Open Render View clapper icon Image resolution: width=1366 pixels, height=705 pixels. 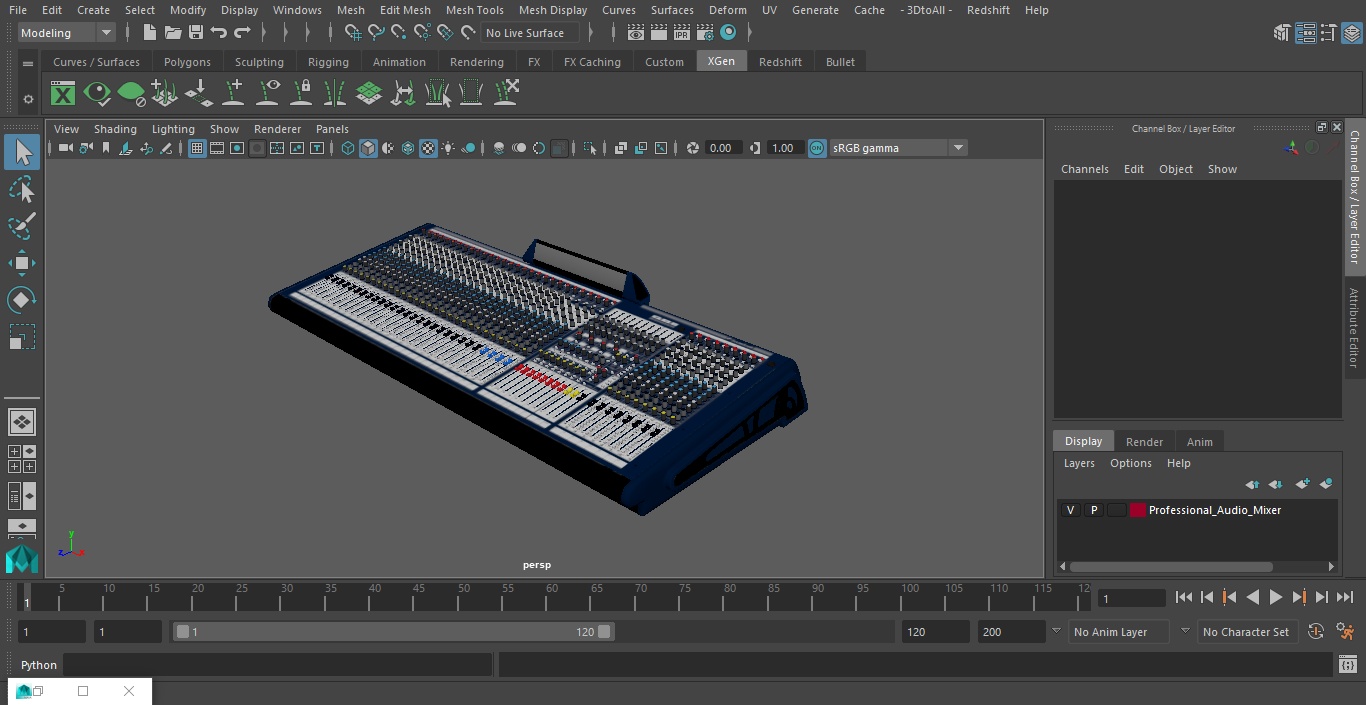click(x=636, y=33)
